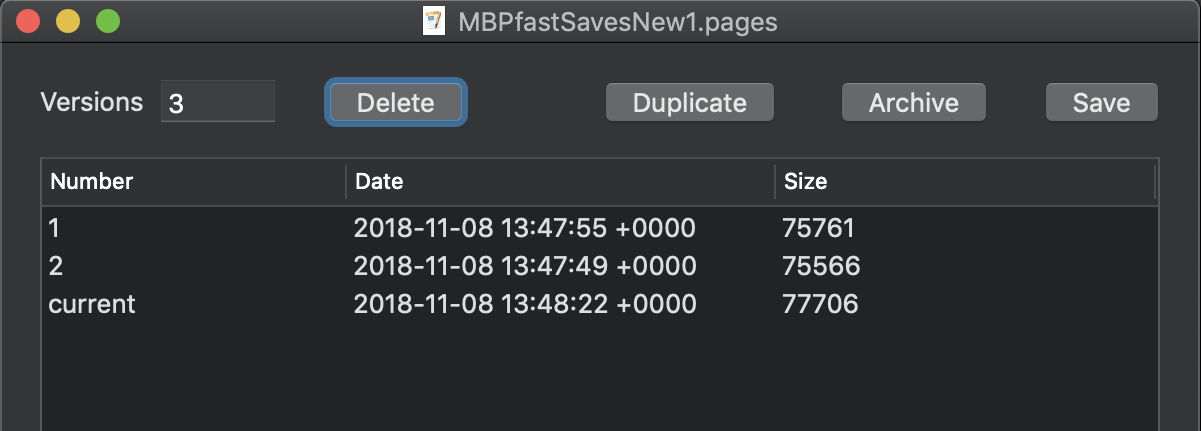Click date 2018-11-08 13:47:49 cell
Screen dimensions: 1201x431
[524, 266]
